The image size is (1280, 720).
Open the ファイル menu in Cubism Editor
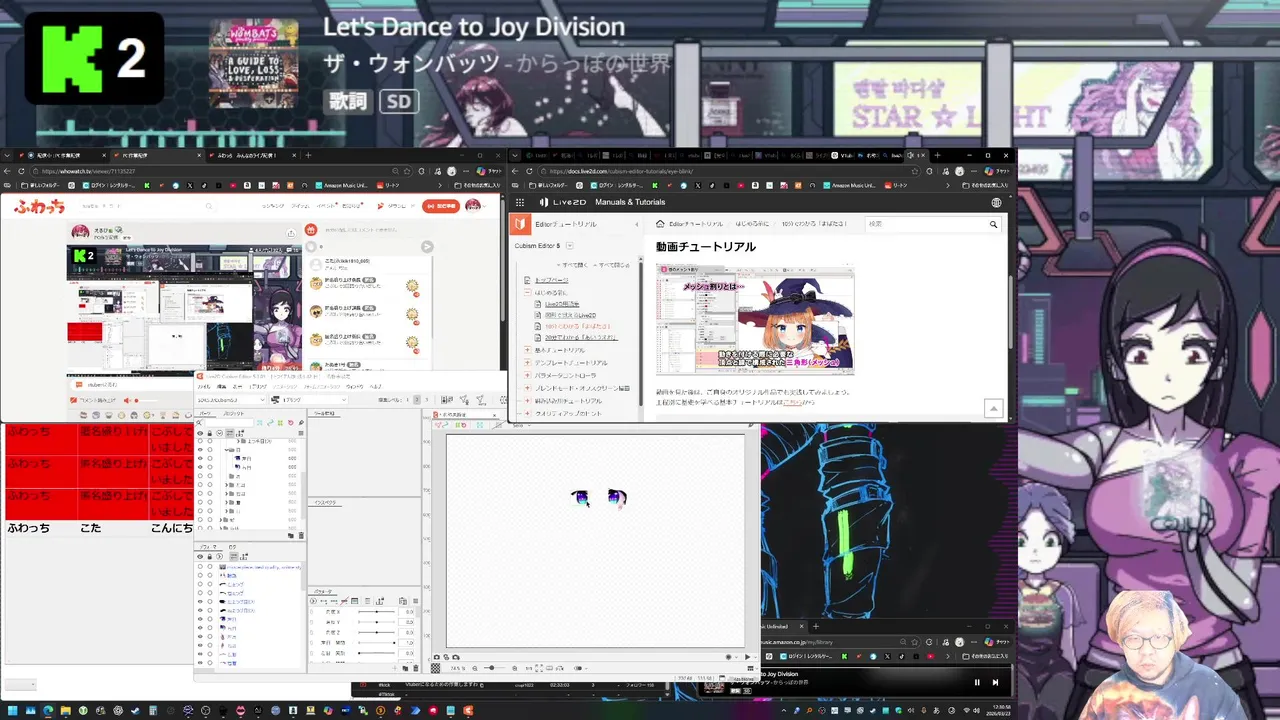[x=204, y=387]
